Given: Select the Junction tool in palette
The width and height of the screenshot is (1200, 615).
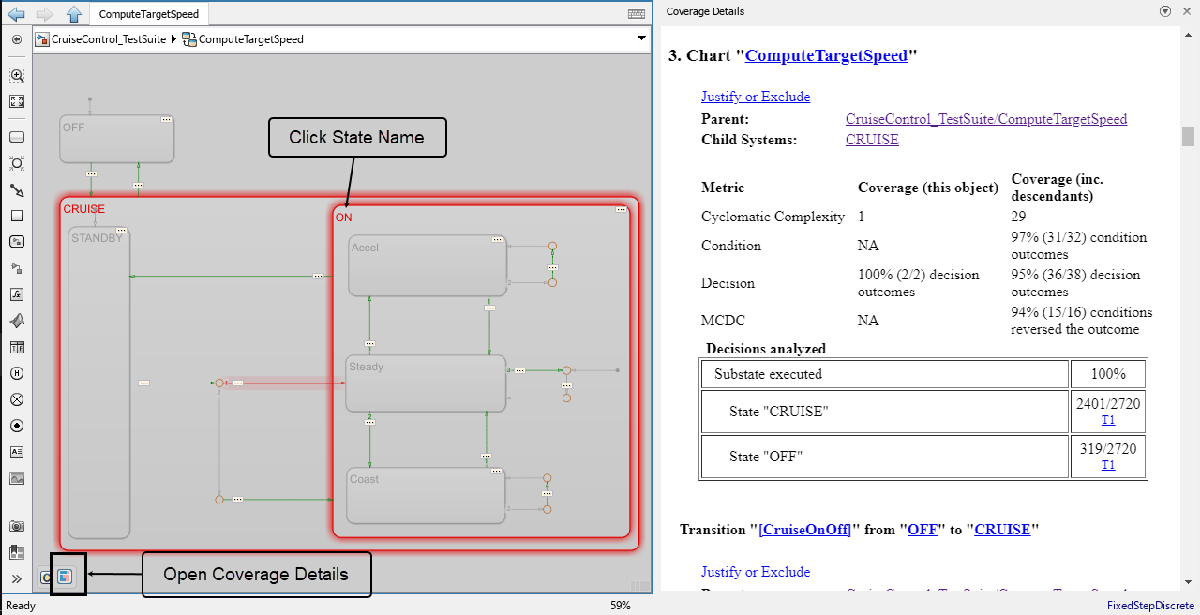Looking at the screenshot, I should pyautogui.click(x=17, y=163).
